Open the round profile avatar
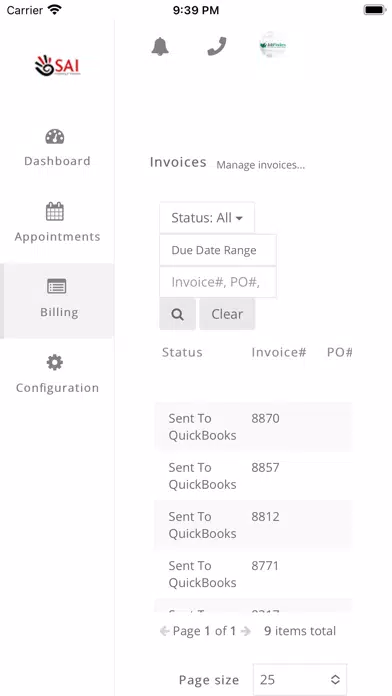392x696 pixels. pos(273,45)
